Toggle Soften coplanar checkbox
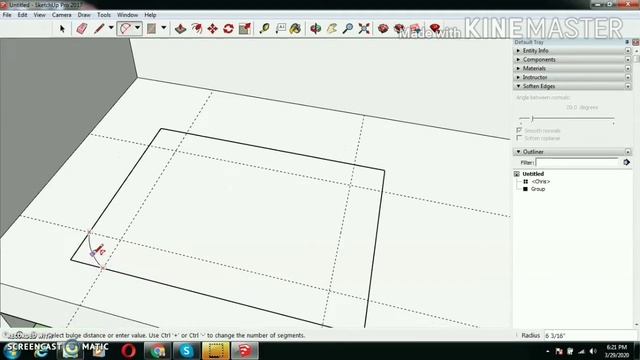 pyautogui.click(x=519, y=138)
